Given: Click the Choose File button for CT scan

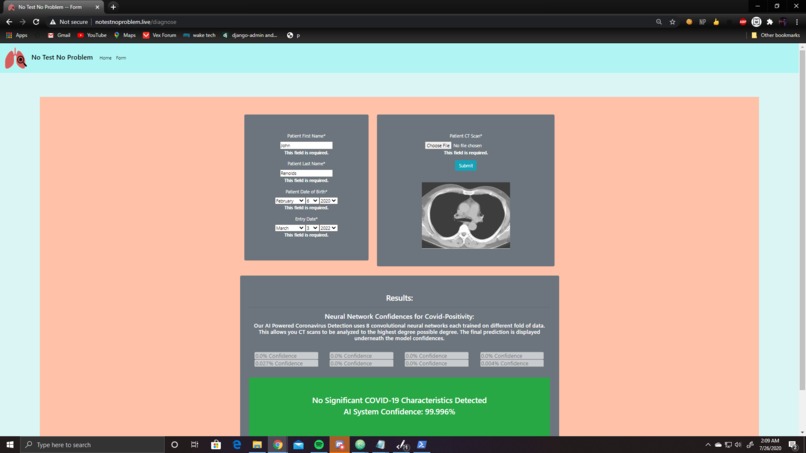Looking at the screenshot, I should coord(438,146).
